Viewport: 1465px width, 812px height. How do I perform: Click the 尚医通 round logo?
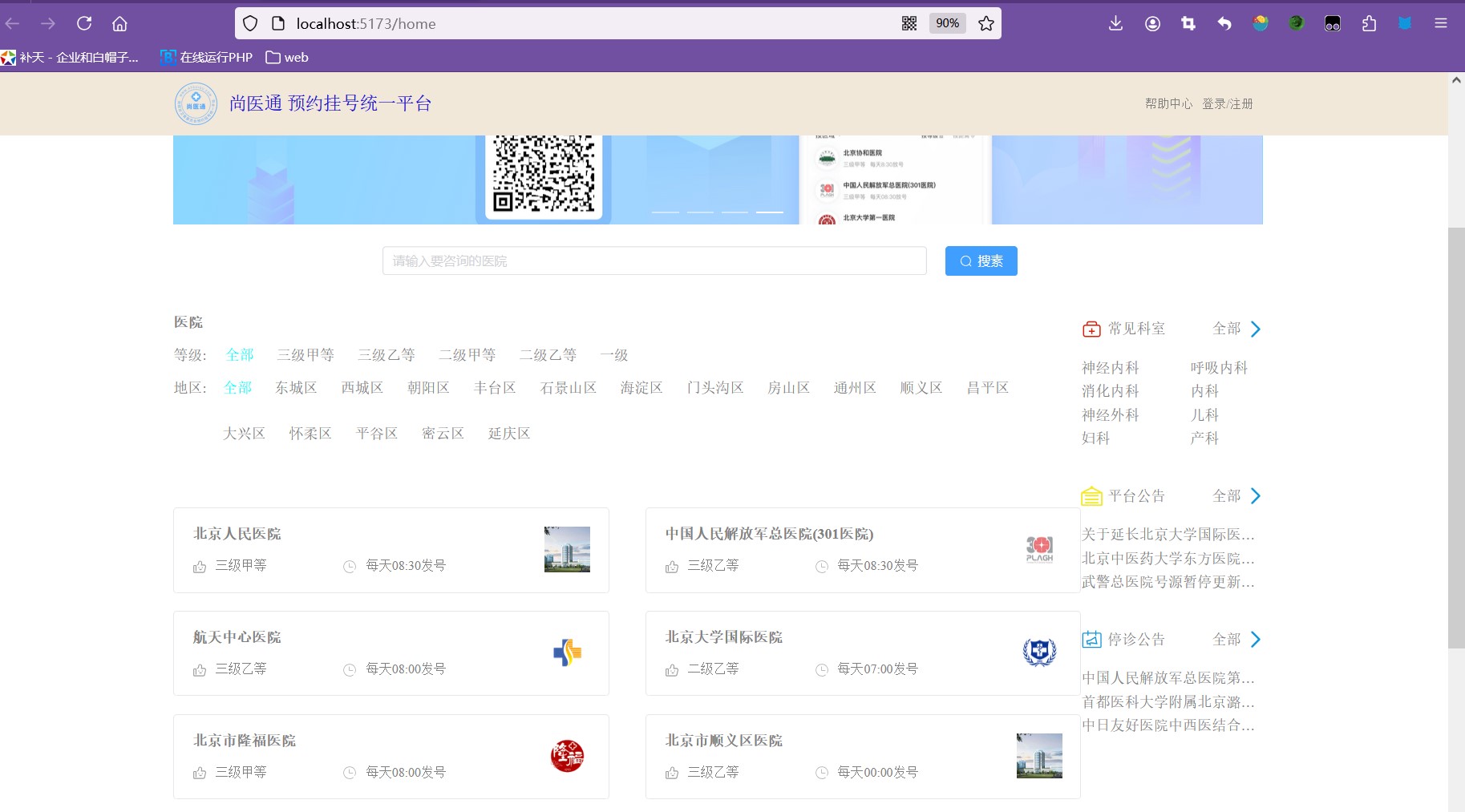(x=196, y=103)
